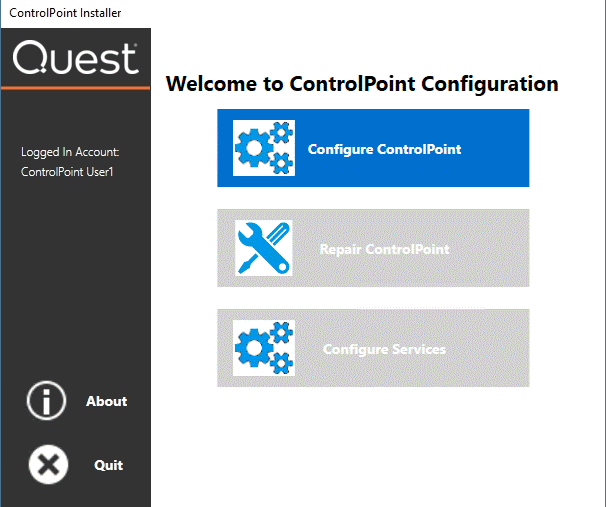Image resolution: width=606 pixels, height=507 pixels.
Task: Click the gears icon on Configure ControlPoint
Action: tap(264, 148)
